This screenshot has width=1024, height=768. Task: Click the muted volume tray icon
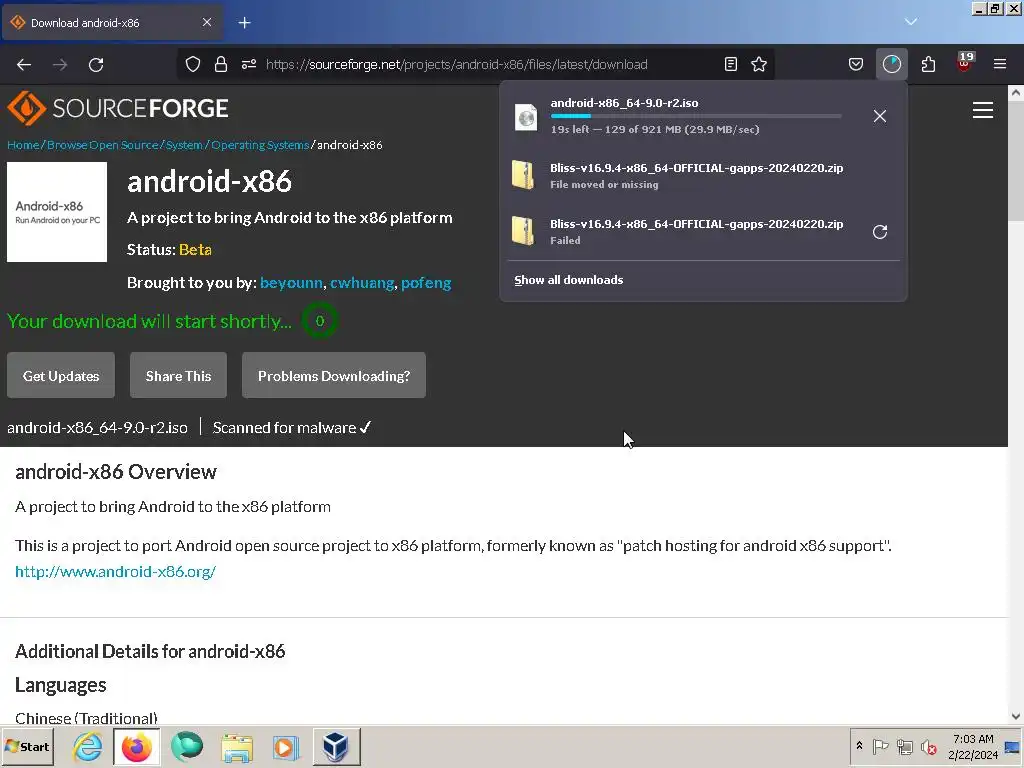point(929,746)
